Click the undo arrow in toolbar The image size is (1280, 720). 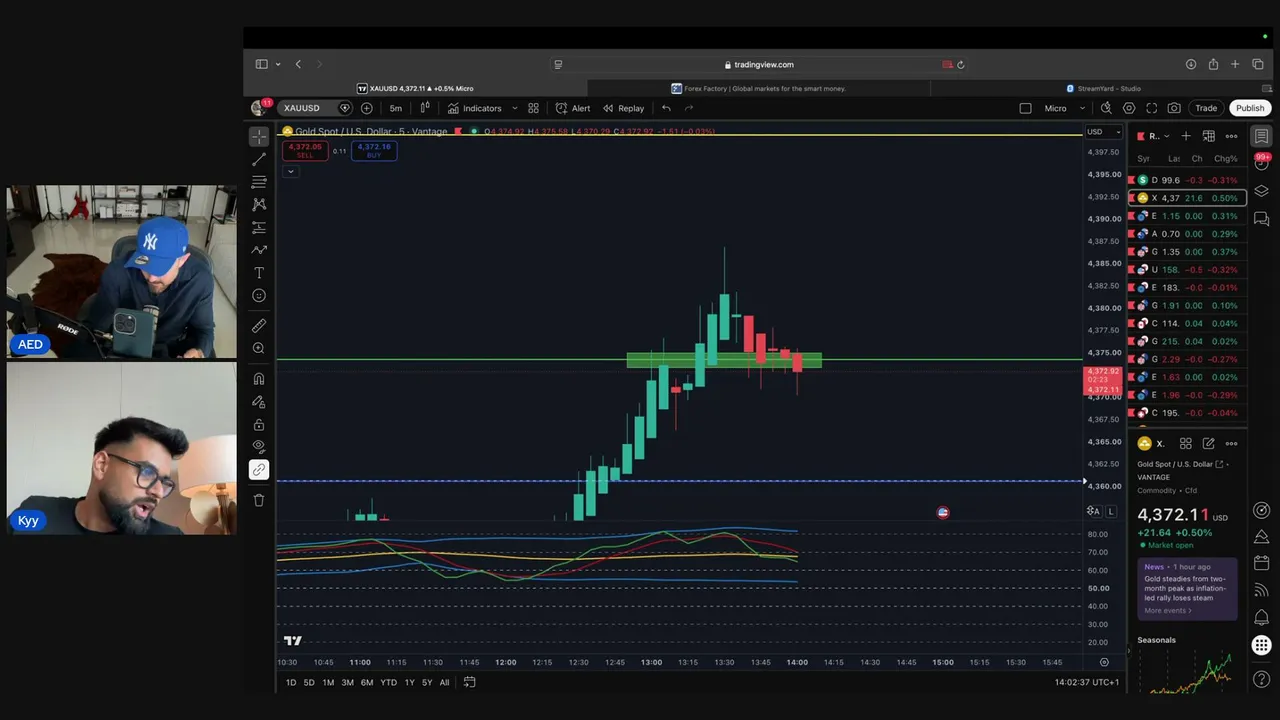click(666, 108)
